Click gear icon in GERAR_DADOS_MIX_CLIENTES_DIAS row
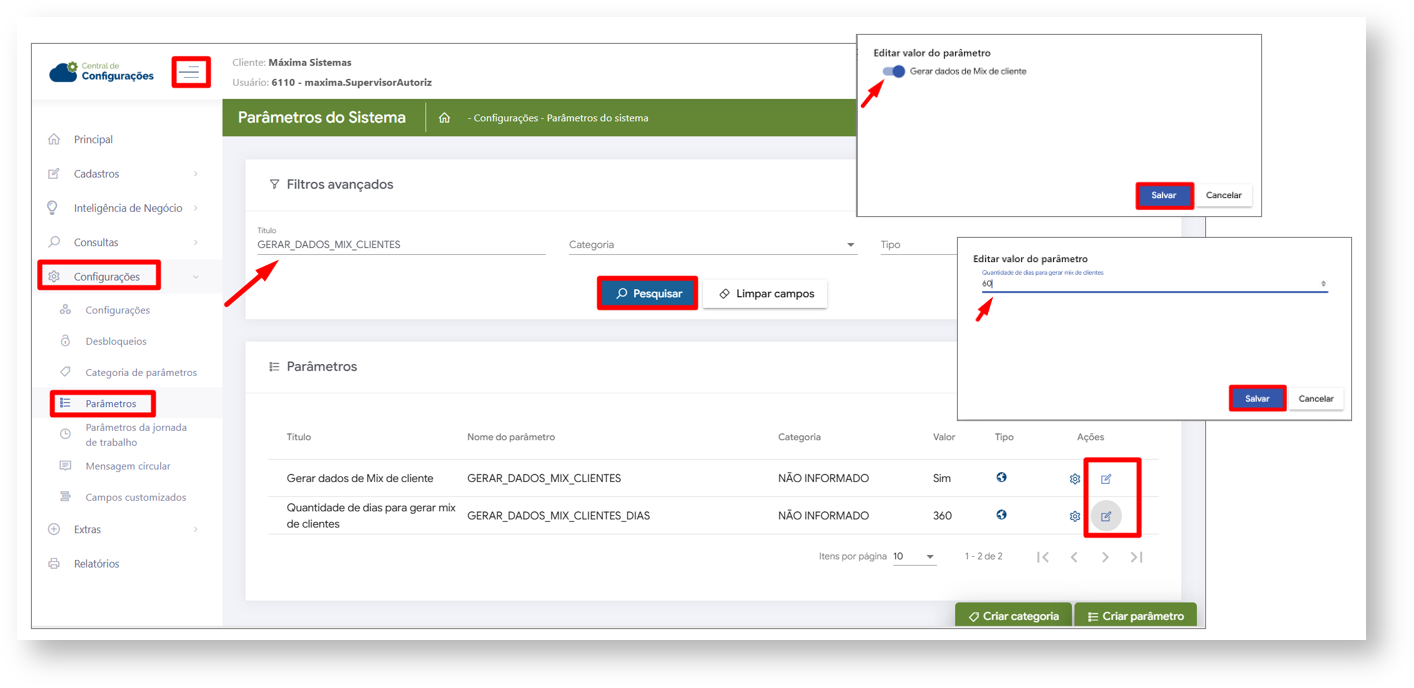This screenshot has width=1414, height=688. pyautogui.click(x=1075, y=516)
